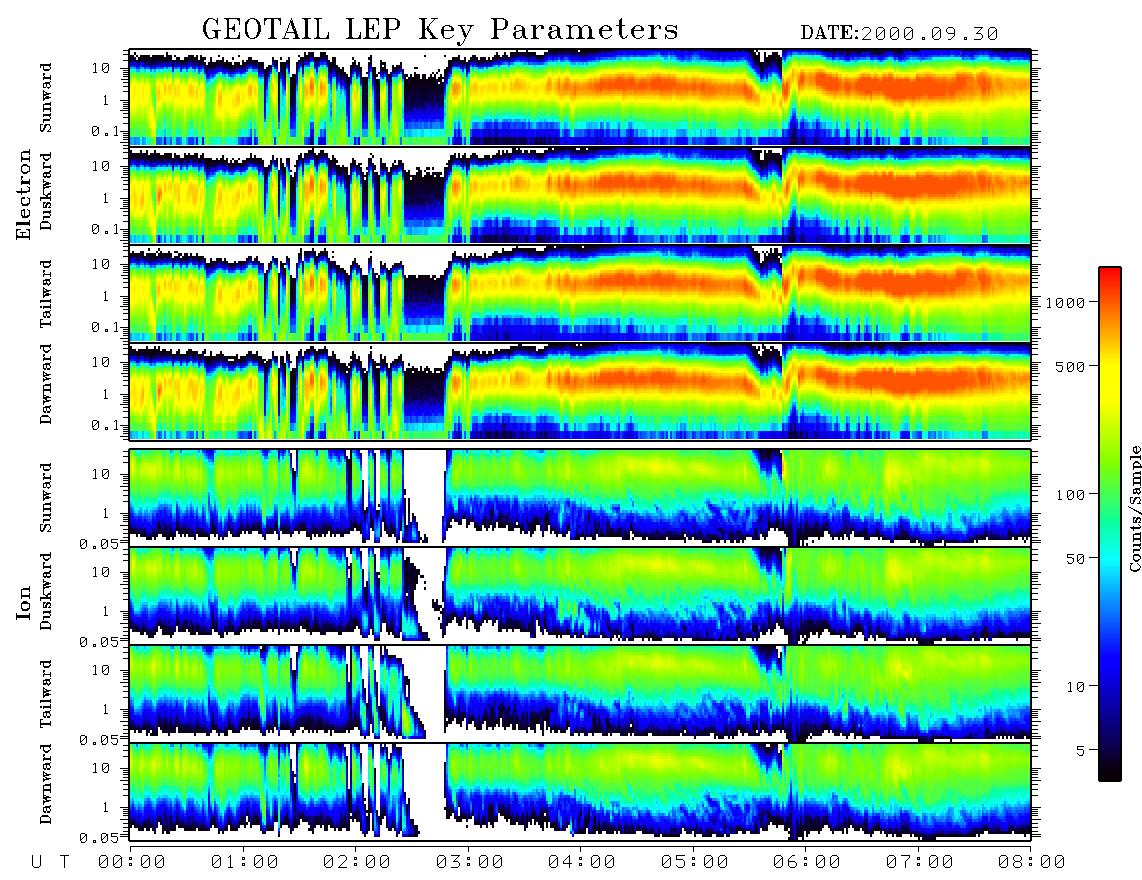Select the Electron "Sunward" axis label
Screen dimensions: 1142x880
(46, 98)
